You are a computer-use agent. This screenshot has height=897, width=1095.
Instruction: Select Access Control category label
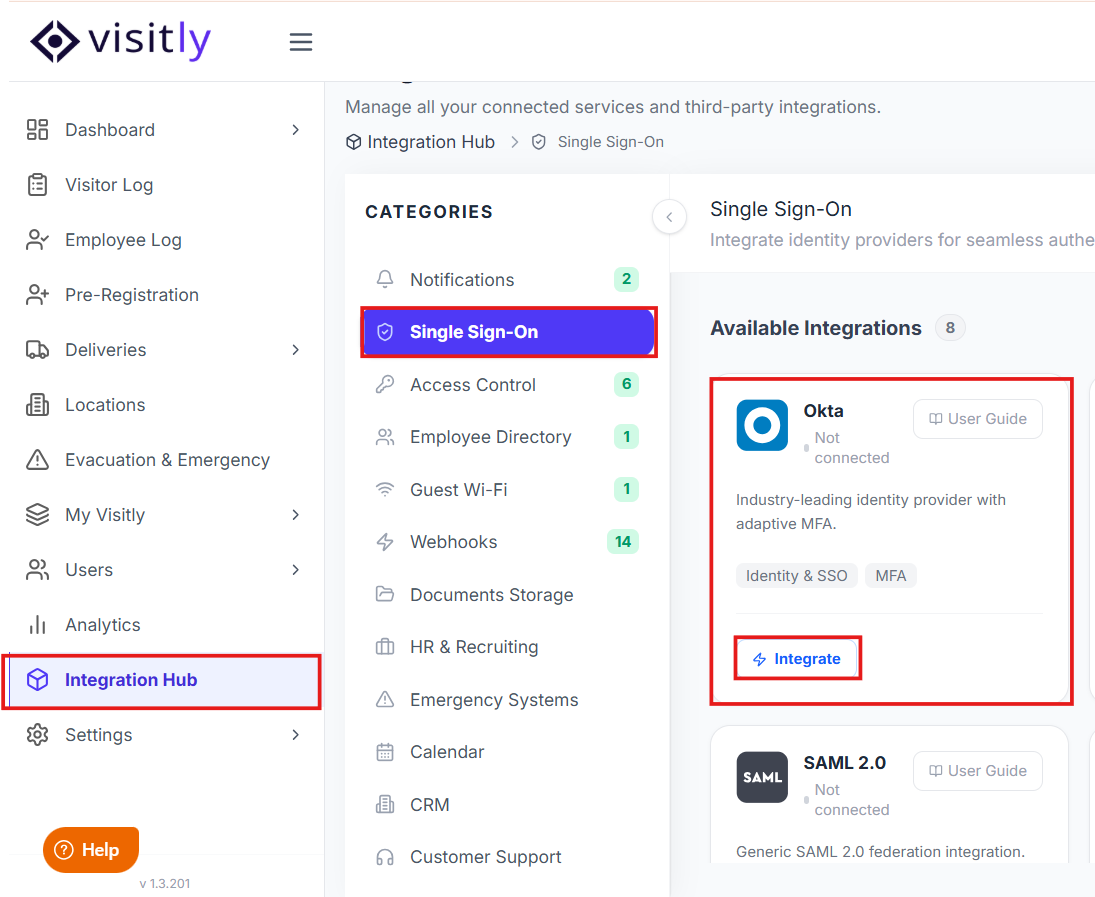click(x=473, y=385)
